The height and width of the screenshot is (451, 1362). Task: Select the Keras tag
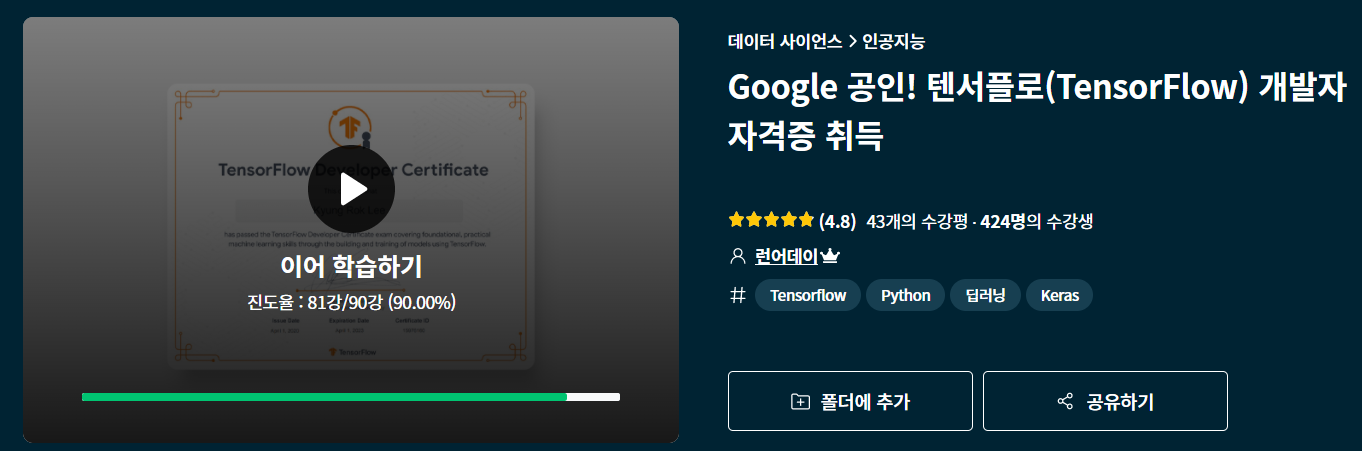(x=1060, y=295)
